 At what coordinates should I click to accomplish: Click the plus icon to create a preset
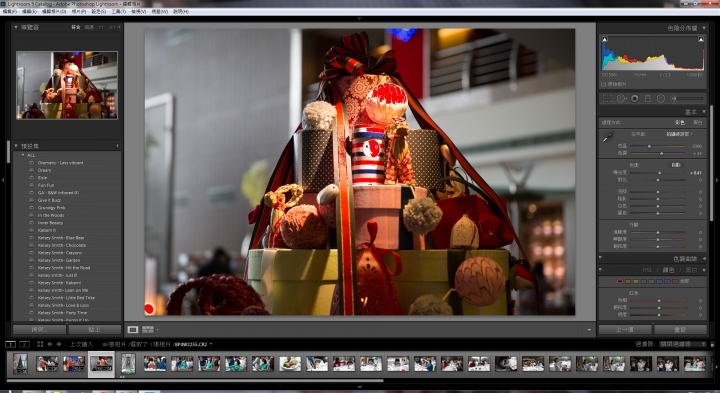tap(118, 146)
